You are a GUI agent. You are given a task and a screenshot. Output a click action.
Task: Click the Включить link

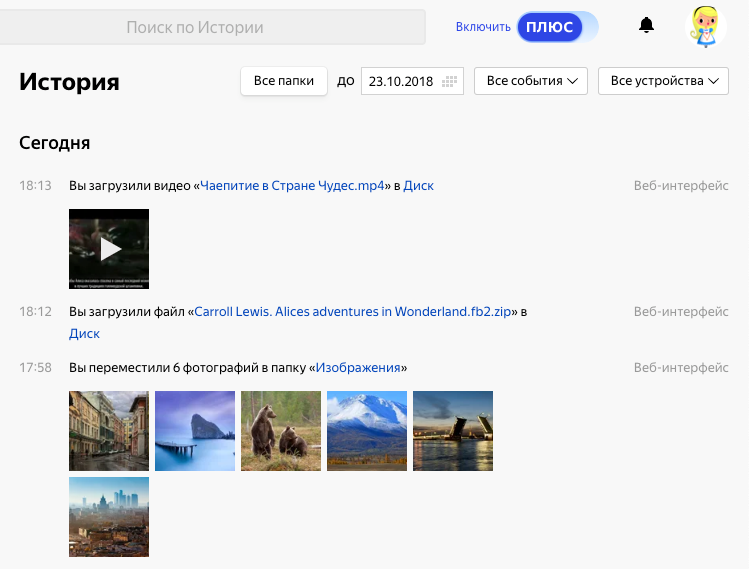483,27
